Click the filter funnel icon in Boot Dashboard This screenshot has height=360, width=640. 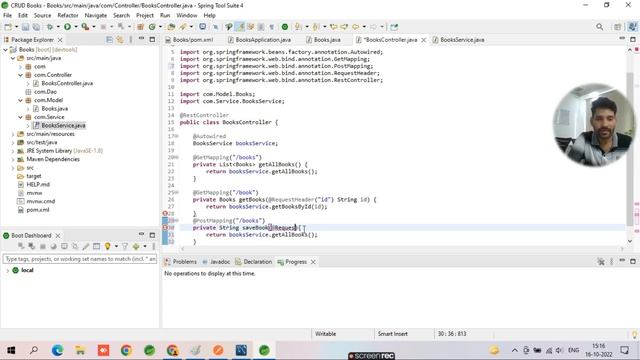tap(124, 246)
